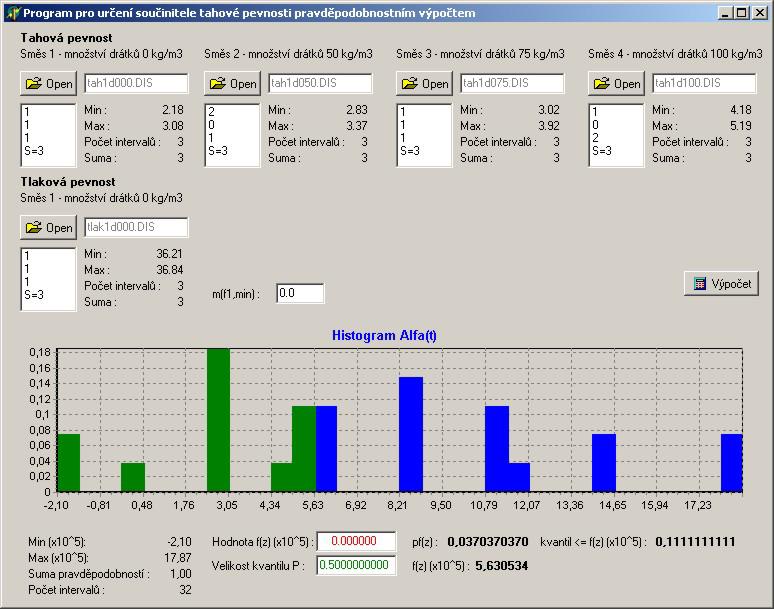
Task: Click Max (x10^5) value 17,87
Action: 178,558
